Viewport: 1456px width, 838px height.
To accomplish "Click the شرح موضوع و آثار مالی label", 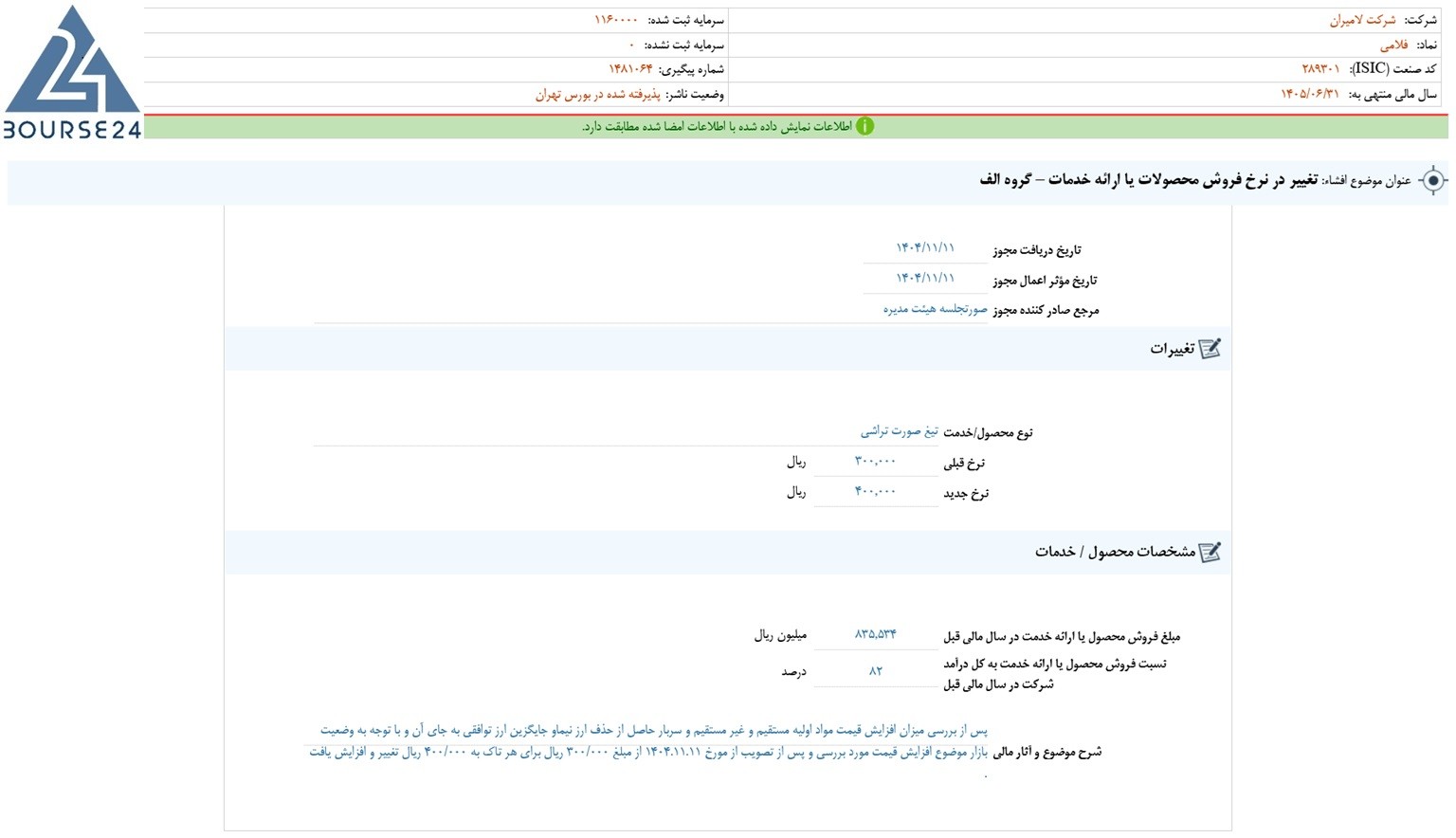I will coord(1047,753).
